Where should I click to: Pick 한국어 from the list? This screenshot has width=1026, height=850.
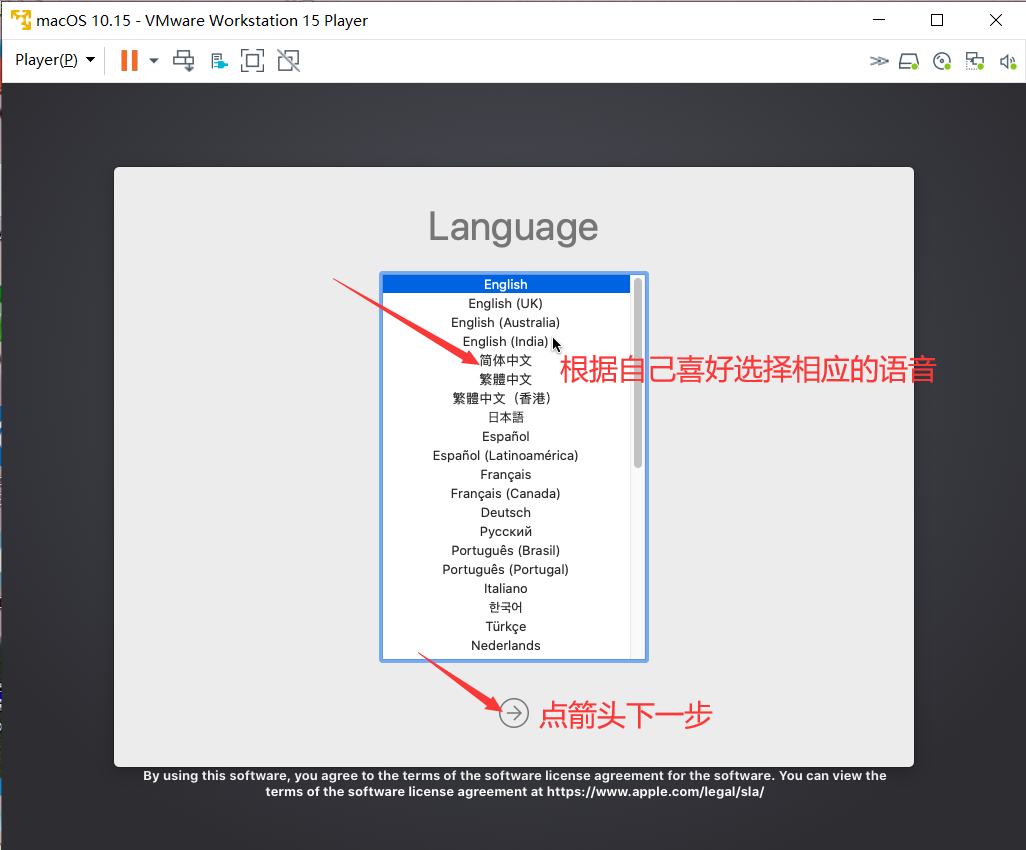(506, 607)
